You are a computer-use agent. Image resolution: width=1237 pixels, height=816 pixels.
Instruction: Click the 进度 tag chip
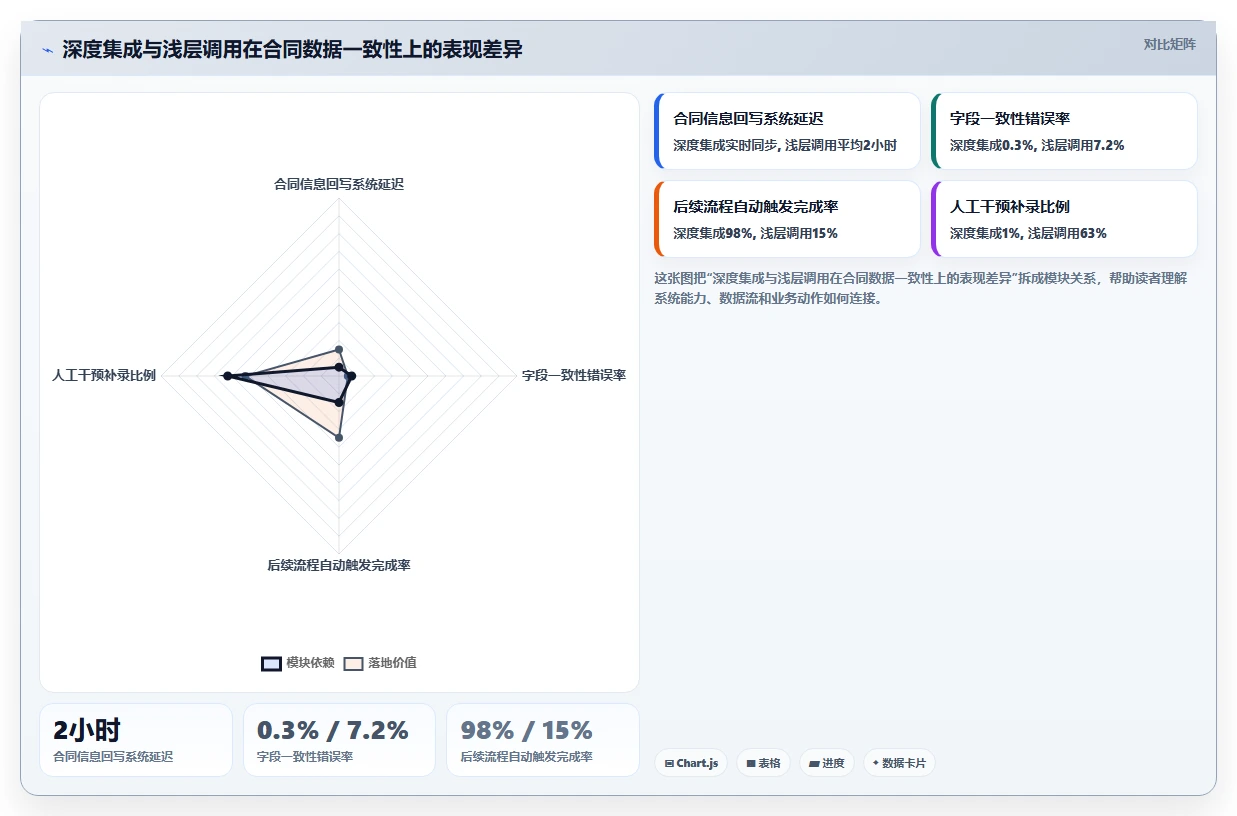827,763
